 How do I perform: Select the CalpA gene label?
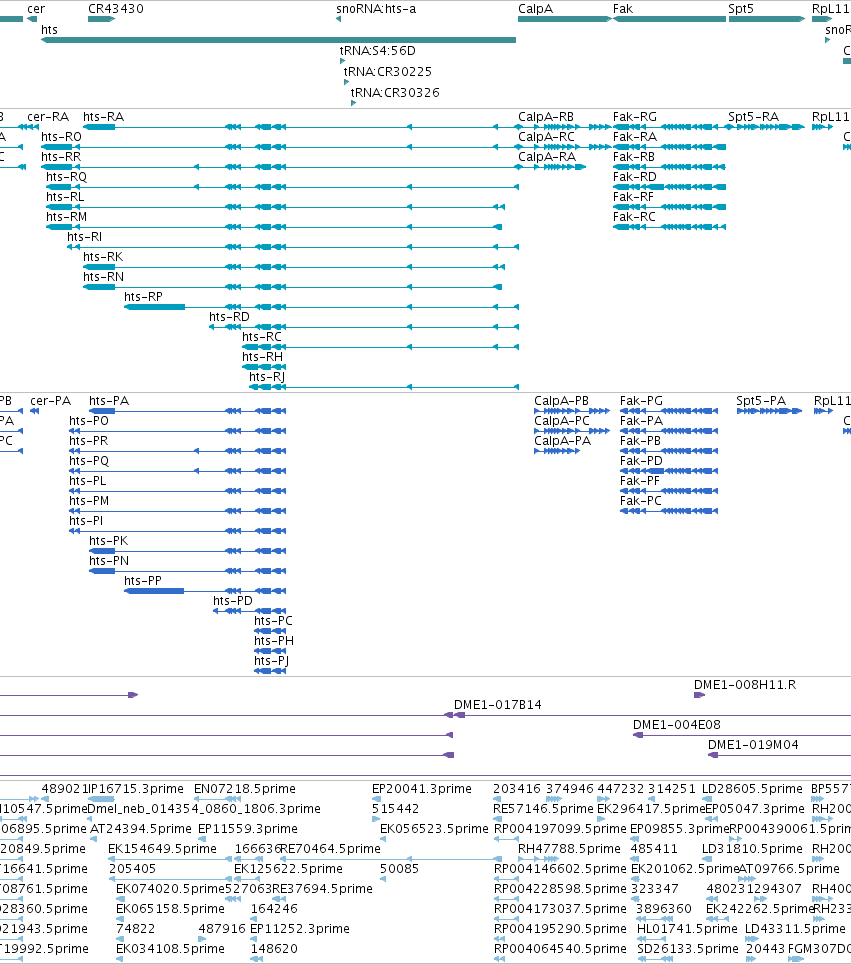[535, 9]
